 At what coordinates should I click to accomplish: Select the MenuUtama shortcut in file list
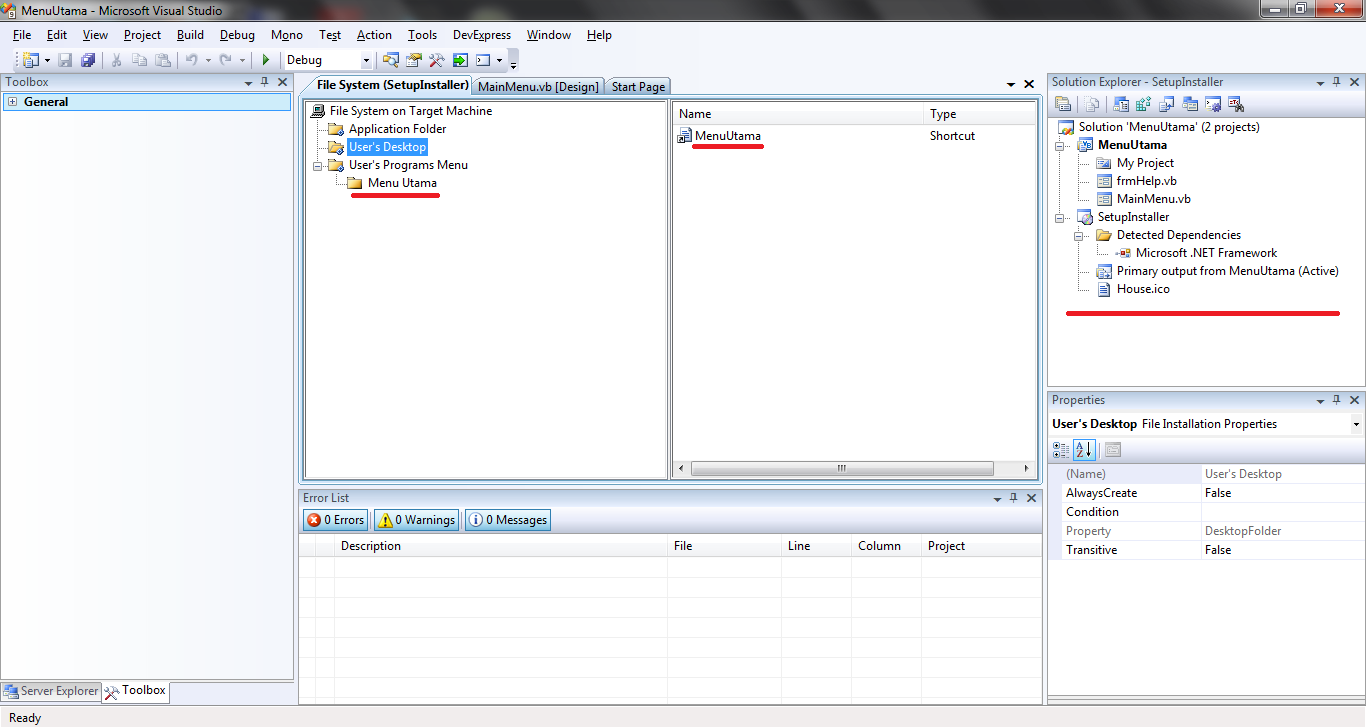click(727, 136)
